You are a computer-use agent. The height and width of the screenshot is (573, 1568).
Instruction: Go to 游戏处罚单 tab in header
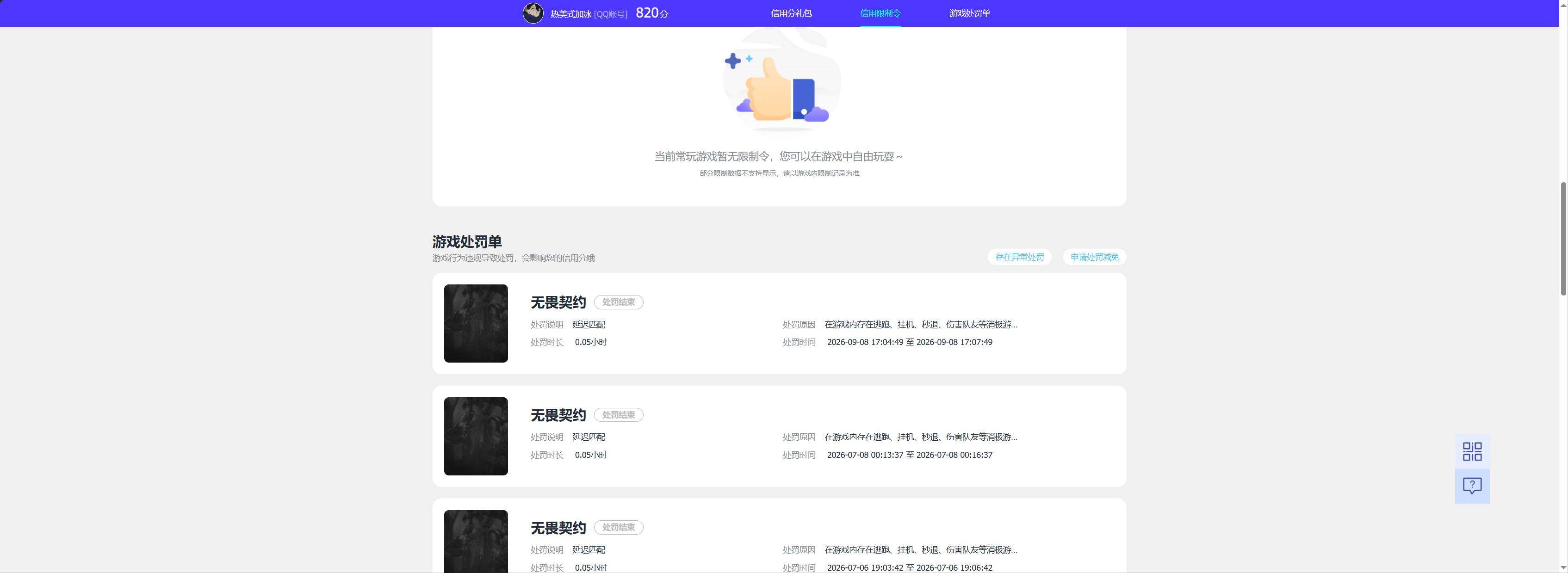(x=969, y=13)
